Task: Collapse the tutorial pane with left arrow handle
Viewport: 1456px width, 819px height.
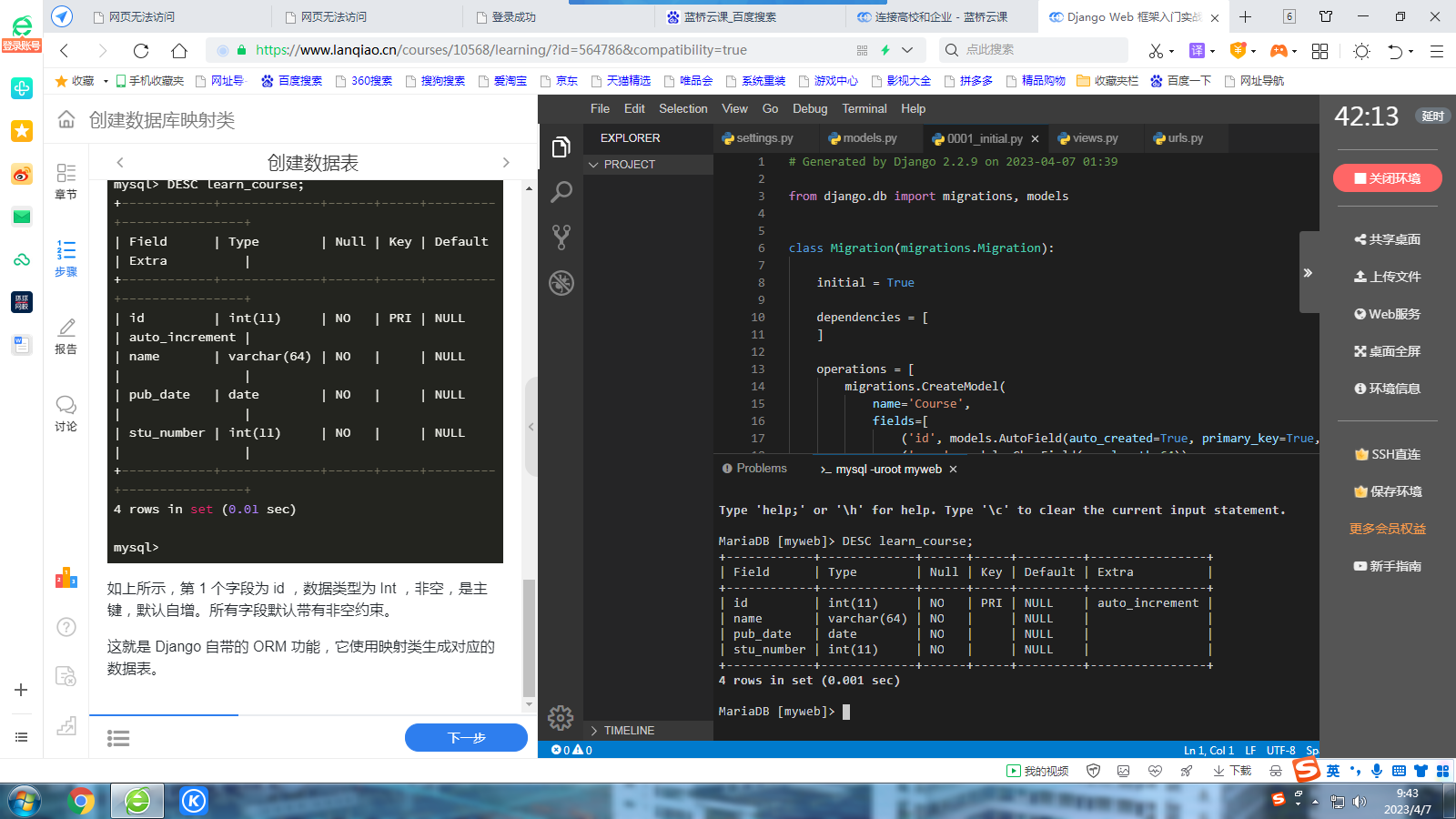Action: pyautogui.click(x=531, y=426)
